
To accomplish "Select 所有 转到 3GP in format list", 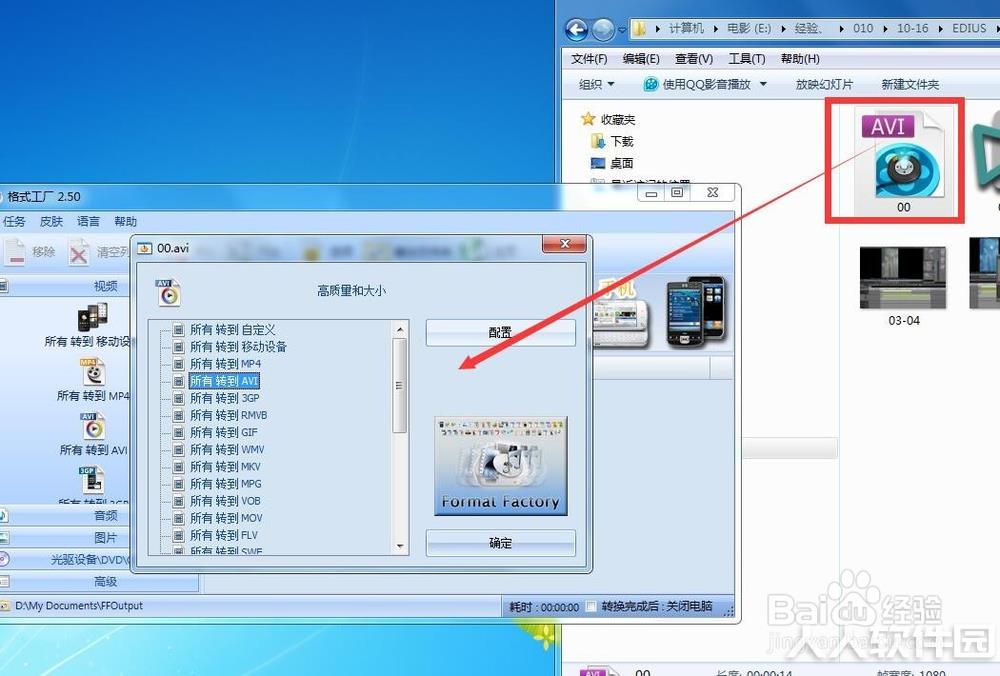I will coord(224,398).
